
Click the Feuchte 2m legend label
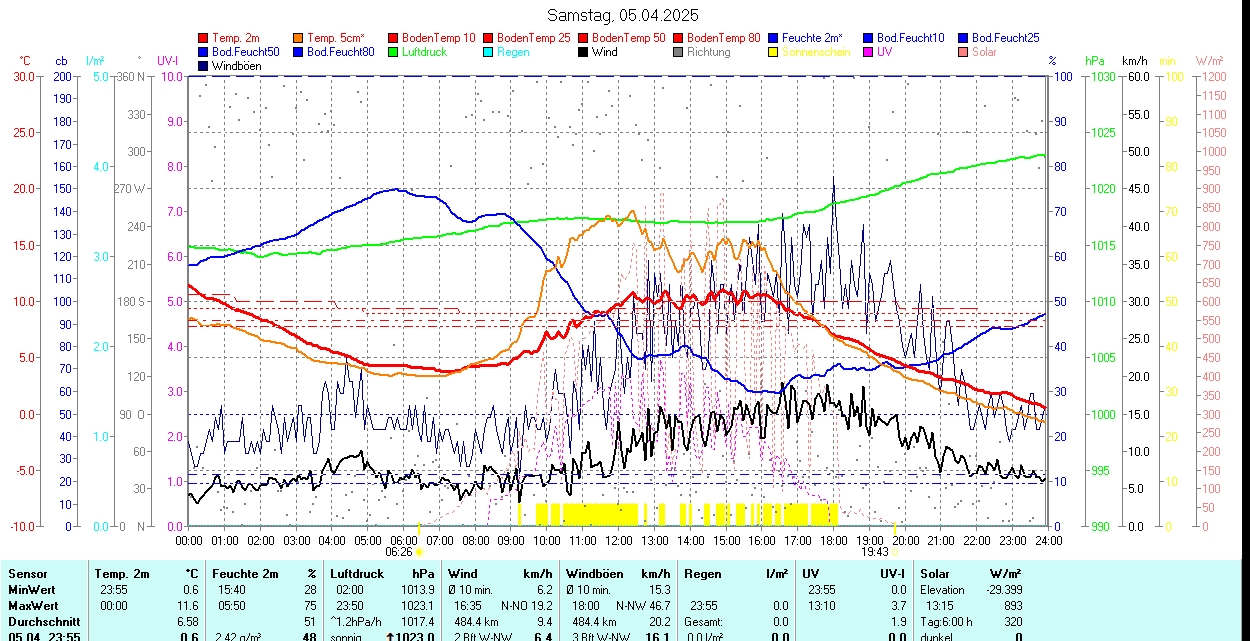(x=812, y=38)
